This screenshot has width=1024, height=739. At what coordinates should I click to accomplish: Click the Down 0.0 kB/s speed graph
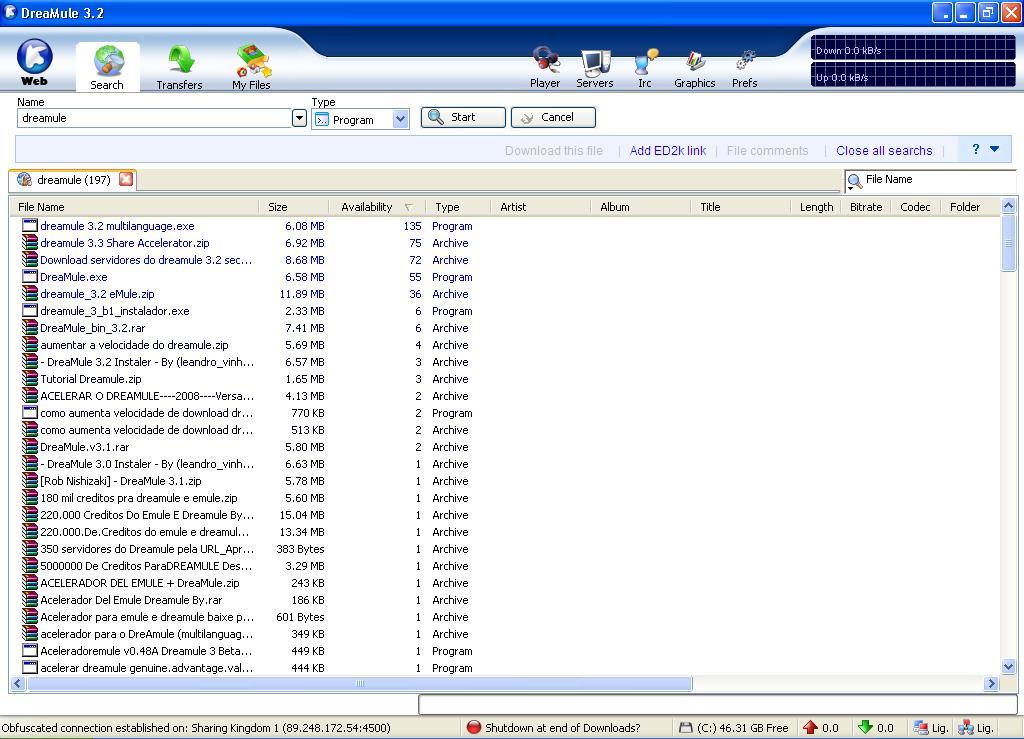(x=913, y=48)
